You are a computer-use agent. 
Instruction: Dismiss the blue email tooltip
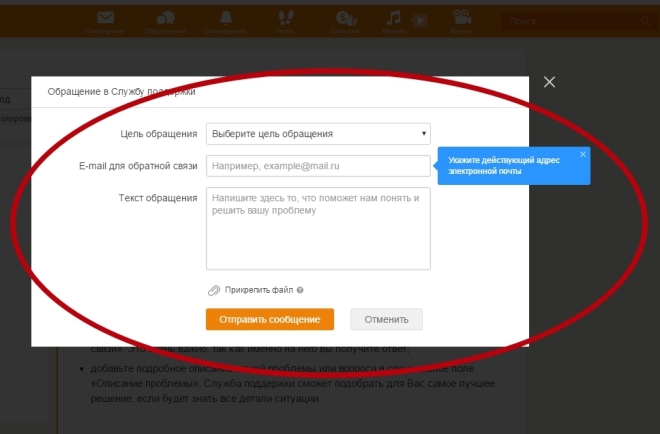click(x=583, y=154)
